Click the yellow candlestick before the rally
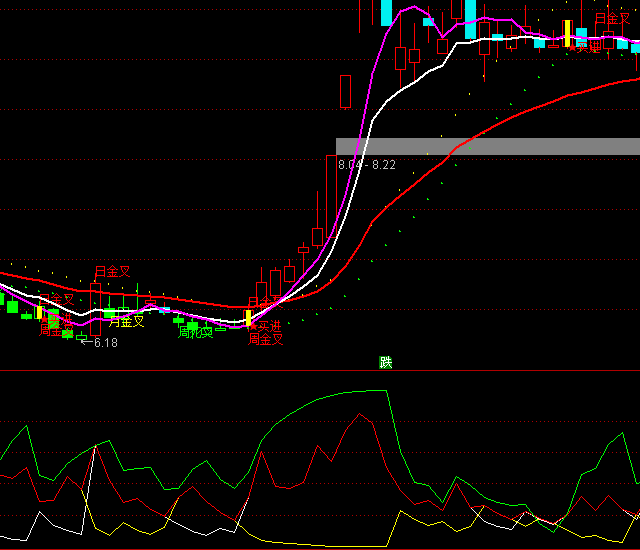The width and height of the screenshot is (640, 550). 248,318
